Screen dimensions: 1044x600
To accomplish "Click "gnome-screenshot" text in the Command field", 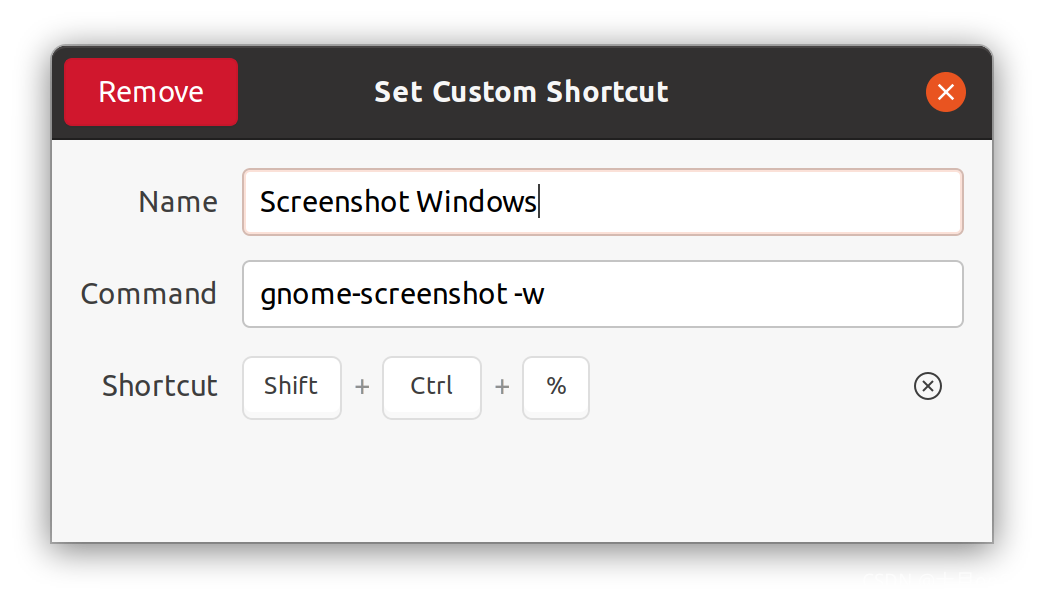I will tap(382, 295).
